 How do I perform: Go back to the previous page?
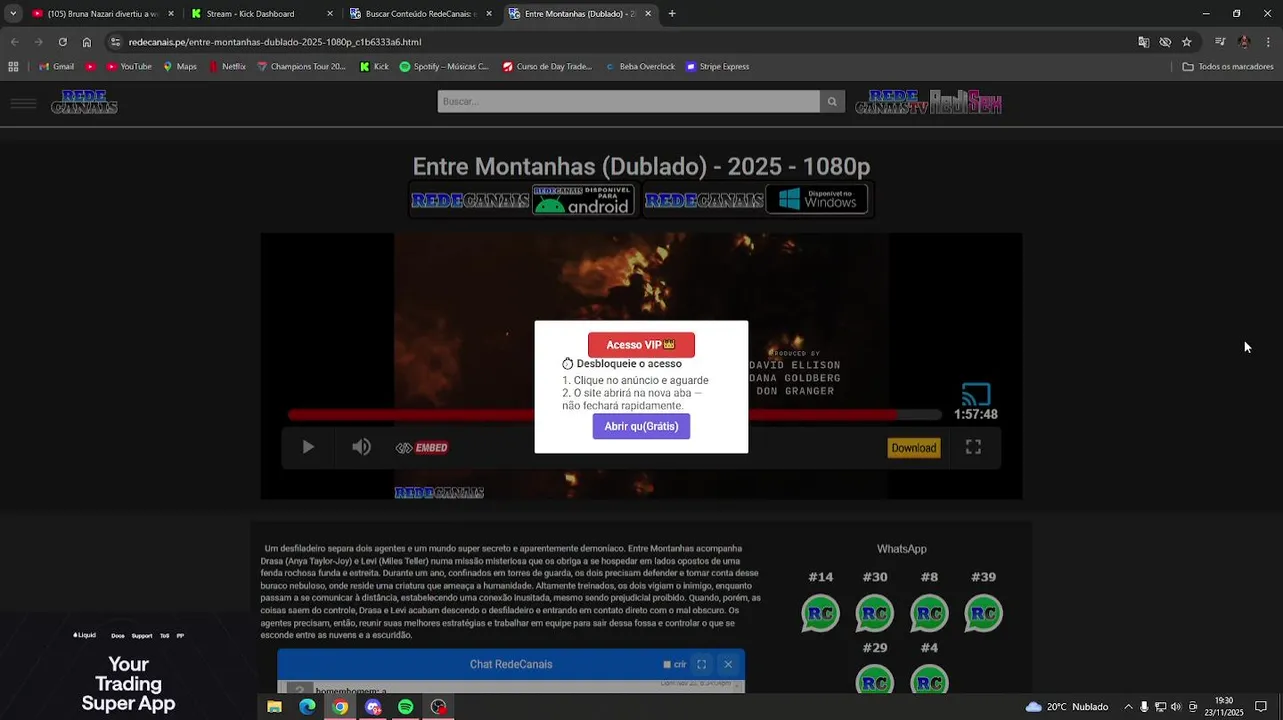click(x=14, y=42)
